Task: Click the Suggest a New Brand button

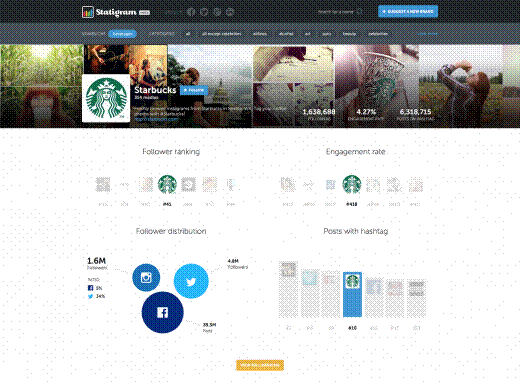Action: (408, 11)
